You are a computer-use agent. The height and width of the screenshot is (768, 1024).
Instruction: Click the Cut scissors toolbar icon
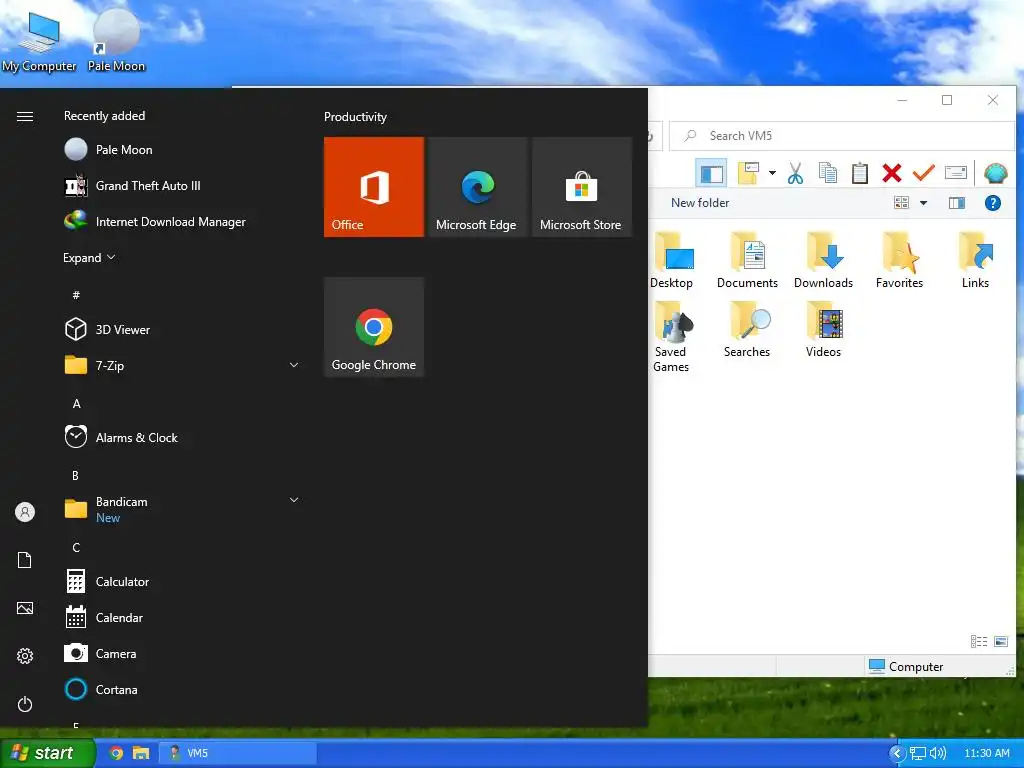tap(795, 173)
